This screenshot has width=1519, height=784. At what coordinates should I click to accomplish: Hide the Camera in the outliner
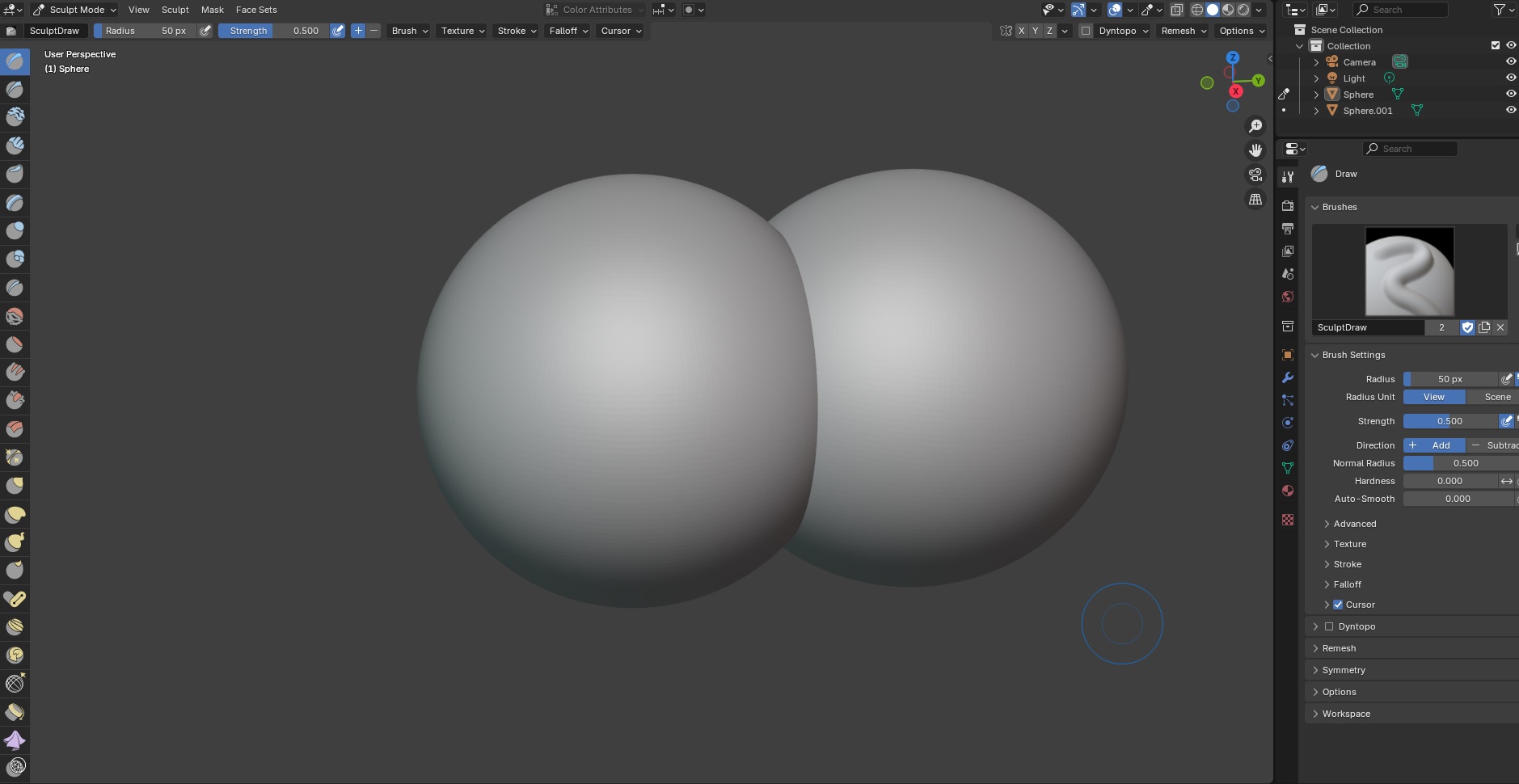click(1510, 61)
